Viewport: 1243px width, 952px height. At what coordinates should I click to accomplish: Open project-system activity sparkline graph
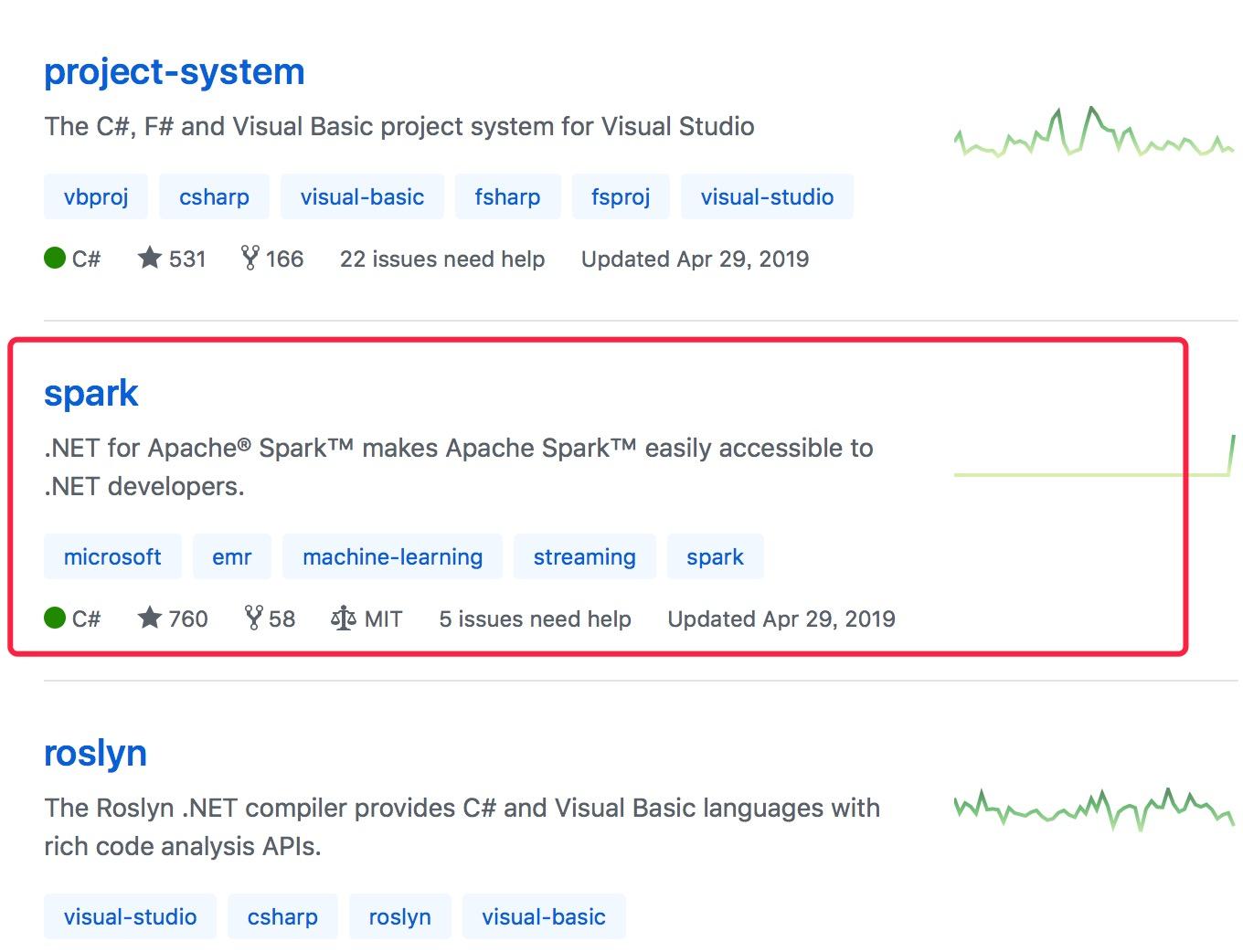pos(1094,132)
